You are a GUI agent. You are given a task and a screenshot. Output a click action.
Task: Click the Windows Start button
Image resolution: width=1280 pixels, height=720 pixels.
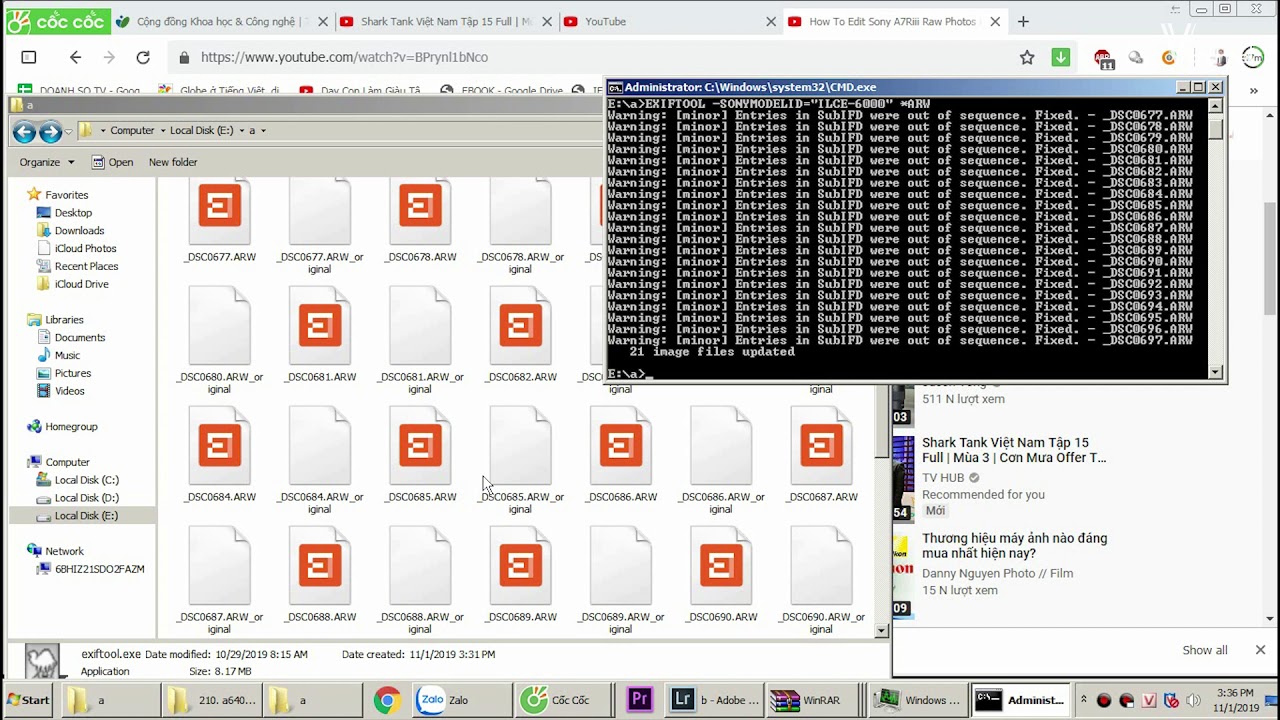pyautogui.click(x=27, y=700)
